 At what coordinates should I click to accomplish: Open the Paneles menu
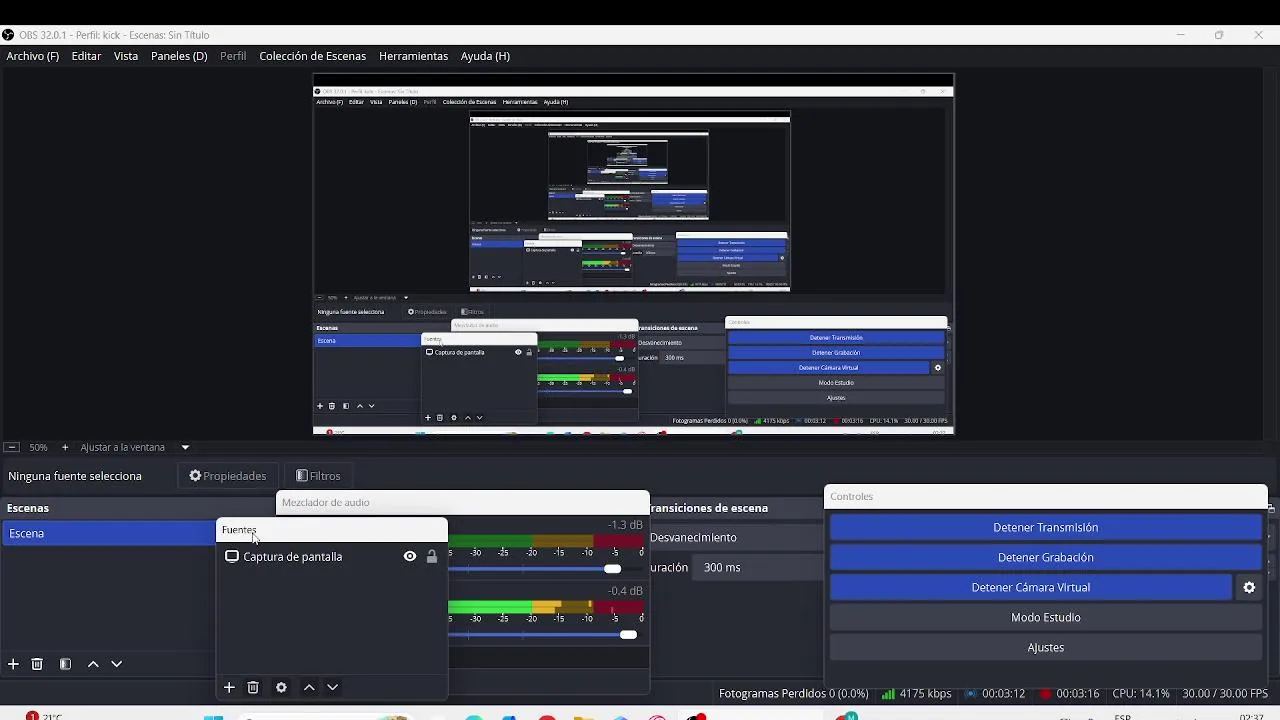coord(179,56)
